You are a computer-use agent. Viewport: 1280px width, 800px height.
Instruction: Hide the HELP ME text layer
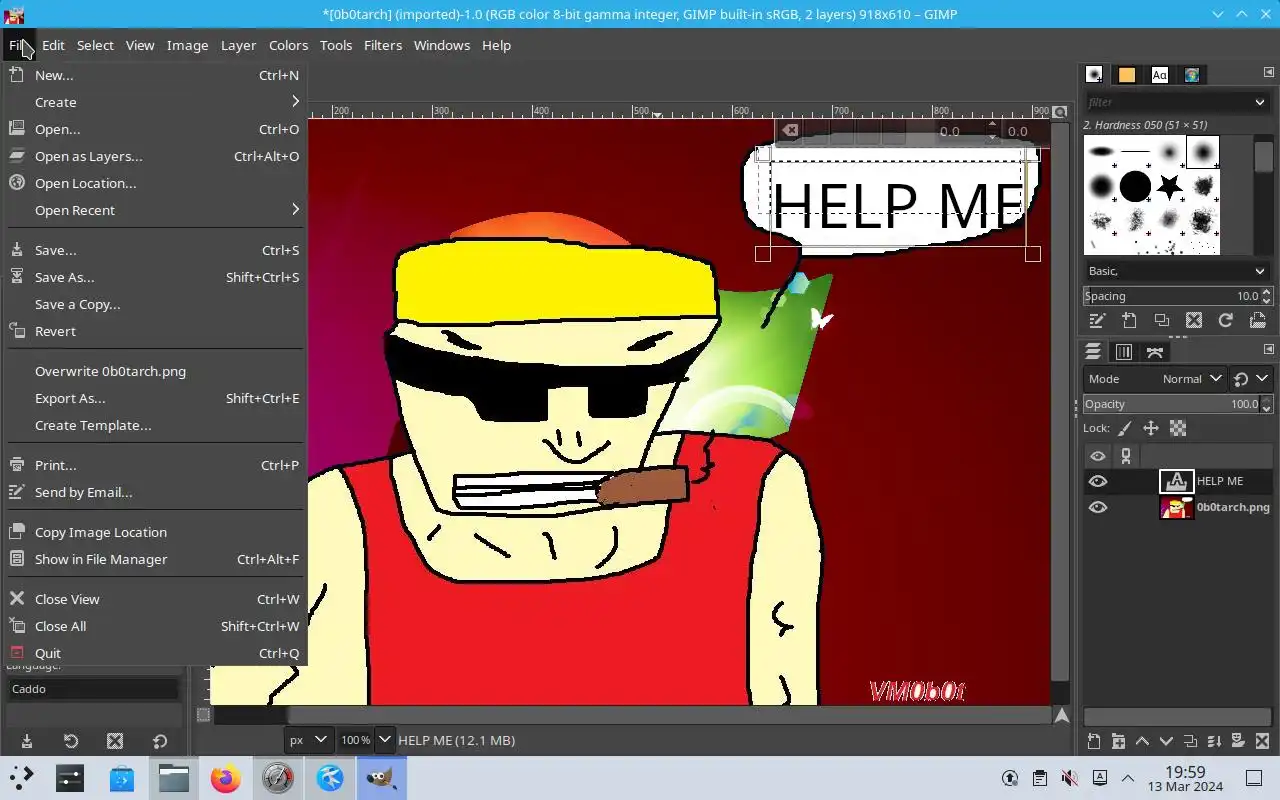1098,481
